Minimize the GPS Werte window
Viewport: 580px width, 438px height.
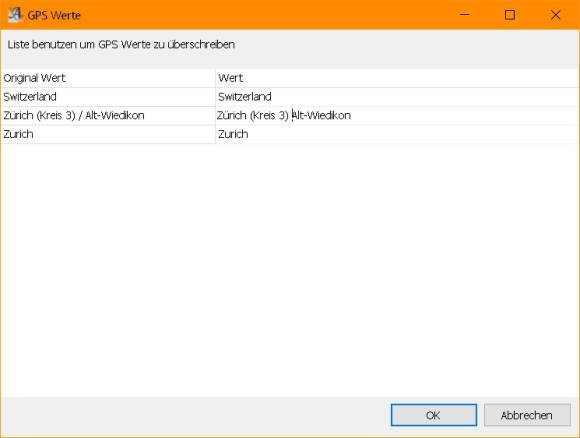point(465,15)
